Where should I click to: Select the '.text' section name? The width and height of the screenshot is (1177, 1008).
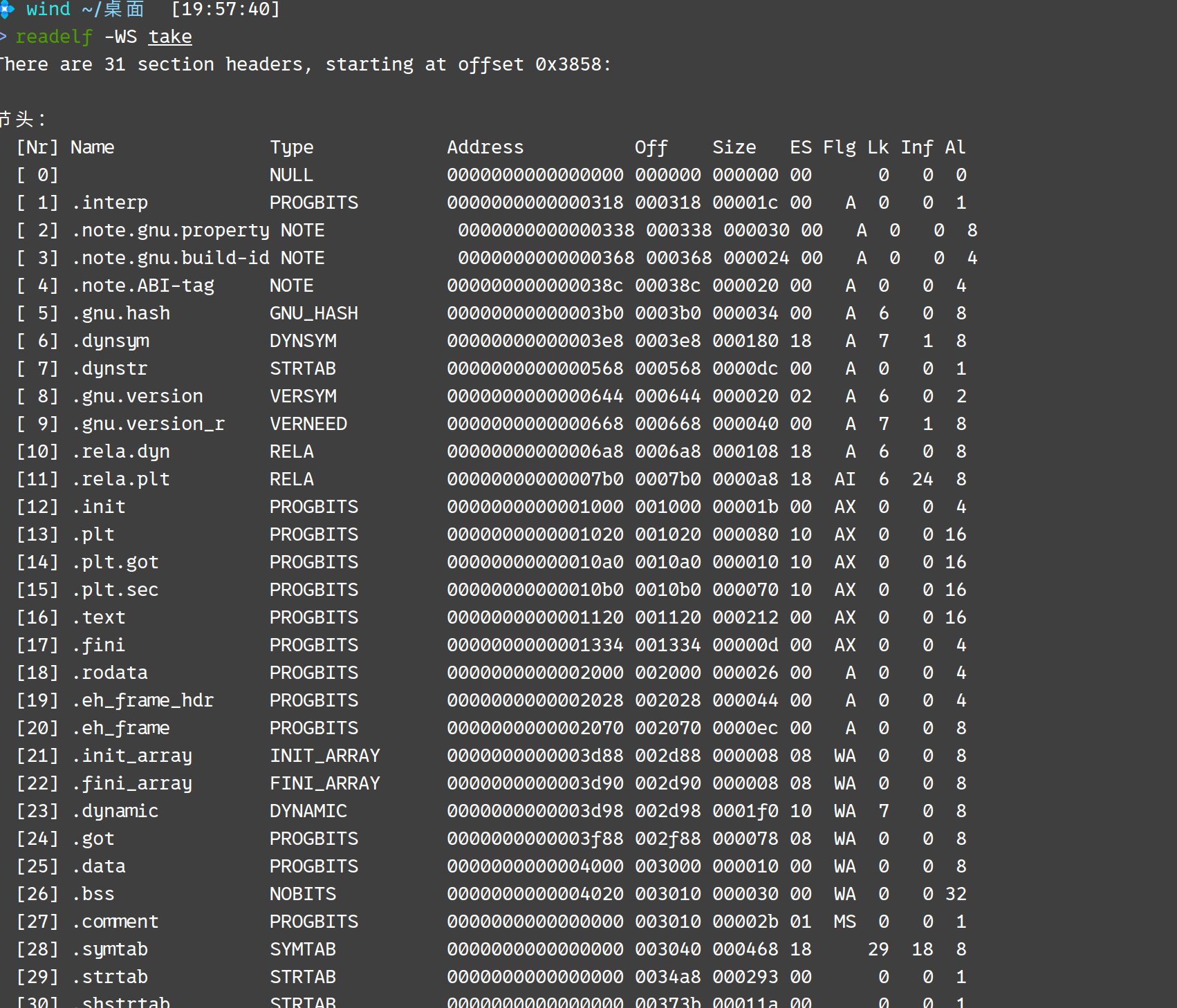tap(99, 617)
